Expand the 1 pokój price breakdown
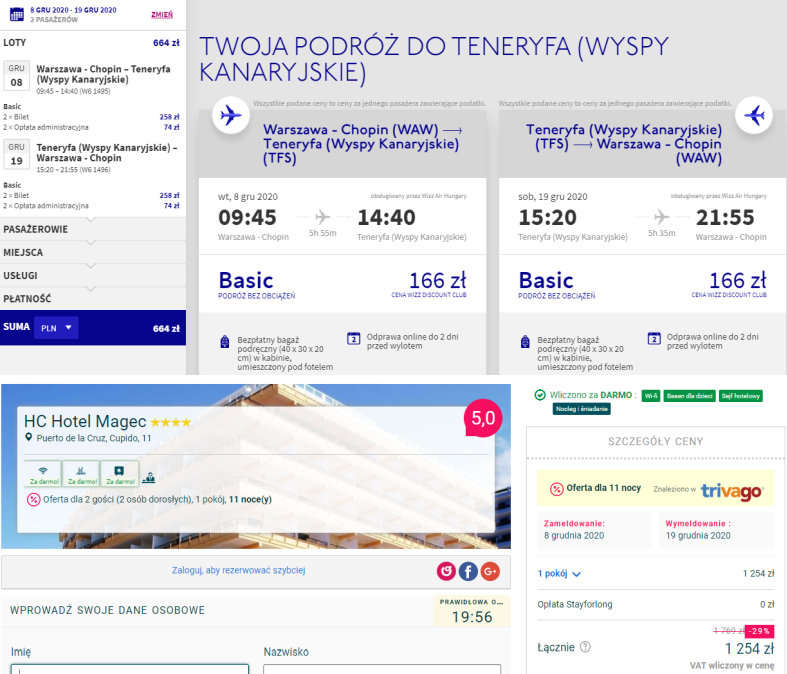The width and height of the screenshot is (787, 674). (x=559, y=574)
